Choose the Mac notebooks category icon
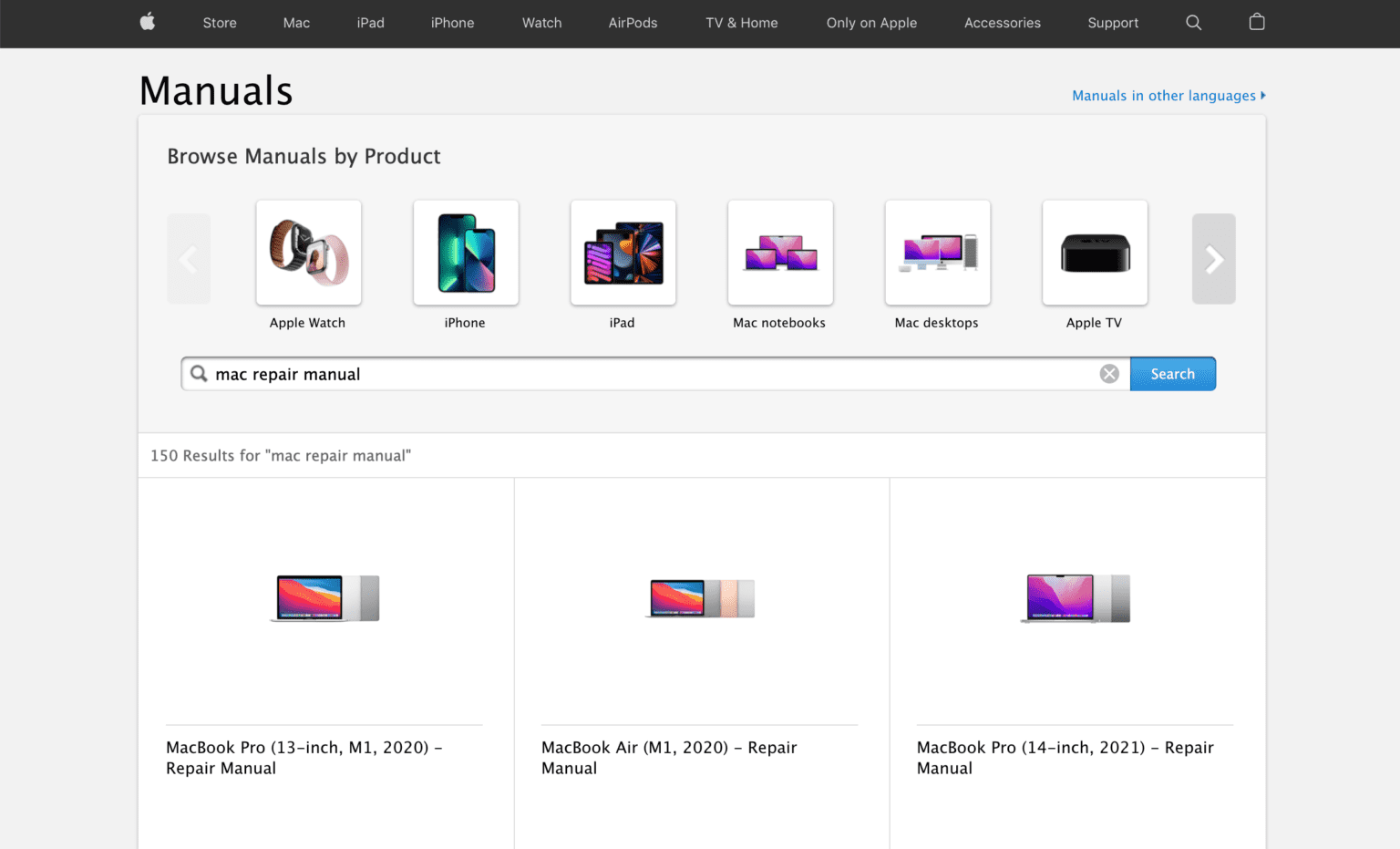The image size is (1400, 849). (x=779, y=253)
